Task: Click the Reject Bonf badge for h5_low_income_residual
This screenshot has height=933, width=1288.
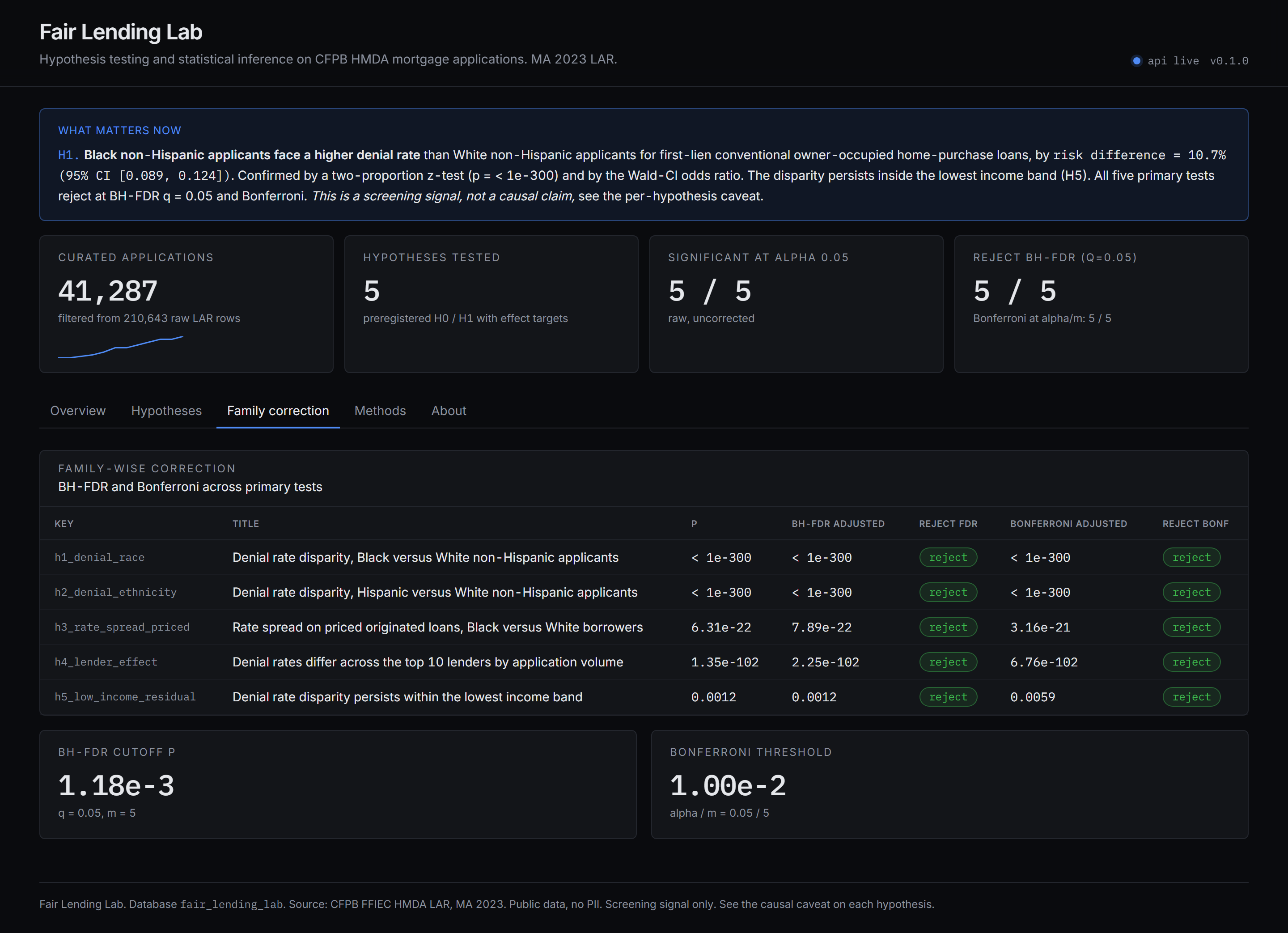Action: [x=1191, y=697]
